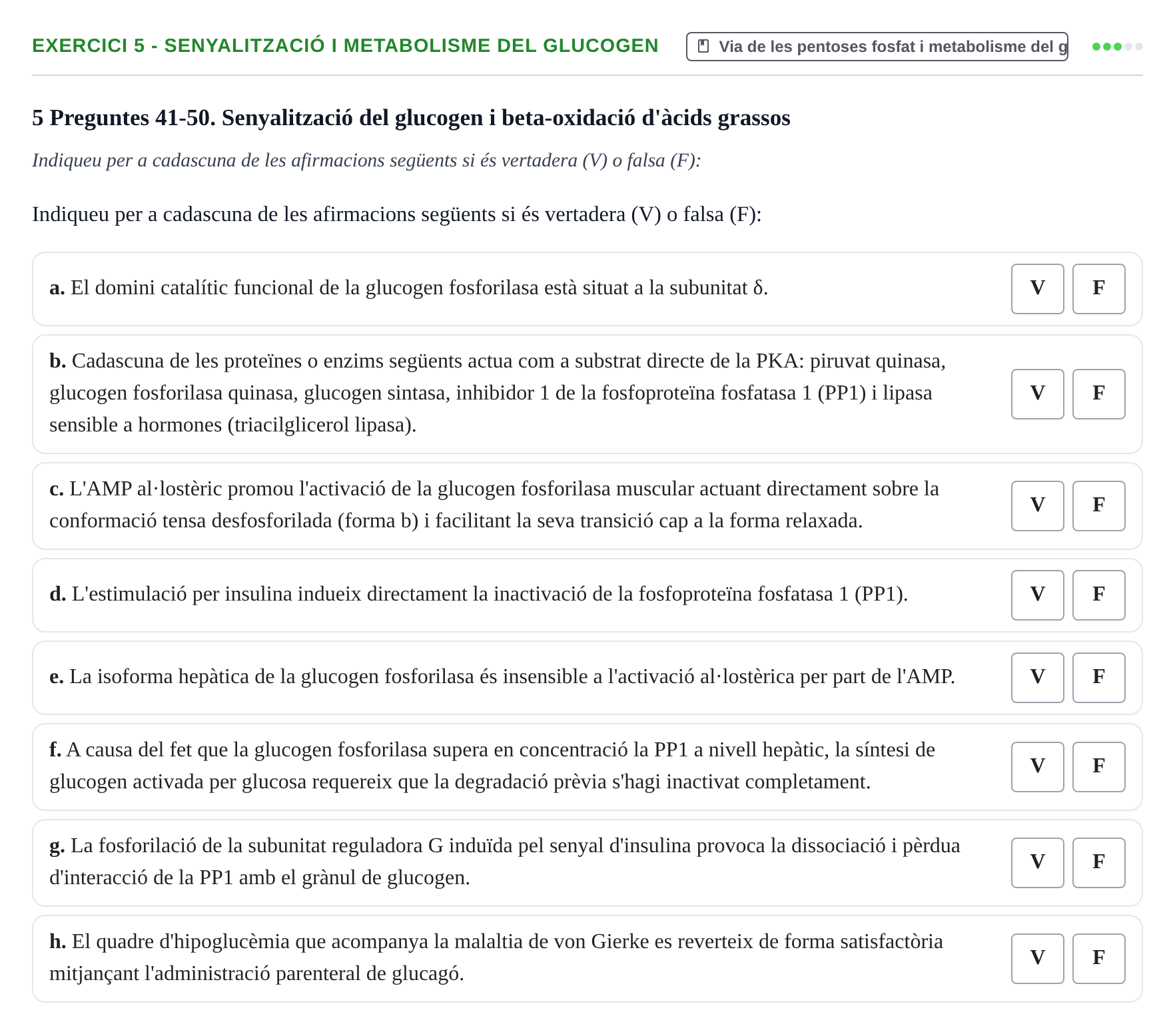Image resolution: width=1175 pixels, height=1036 pixels.
Task: Select V for statement b about PKA substrates
Action: pos(1037,394)
